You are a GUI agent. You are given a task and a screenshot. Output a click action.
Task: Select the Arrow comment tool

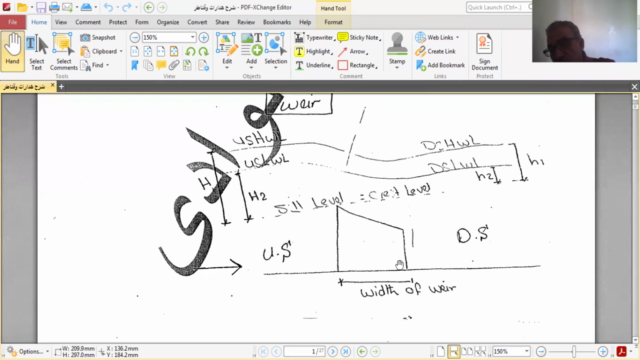[x=353, y=51]
